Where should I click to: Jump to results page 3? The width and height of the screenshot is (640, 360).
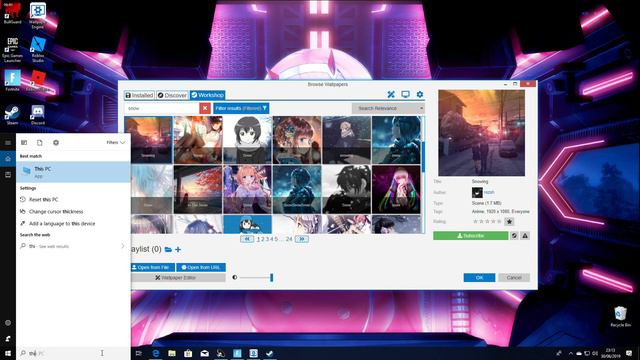(x=267, y=239)
